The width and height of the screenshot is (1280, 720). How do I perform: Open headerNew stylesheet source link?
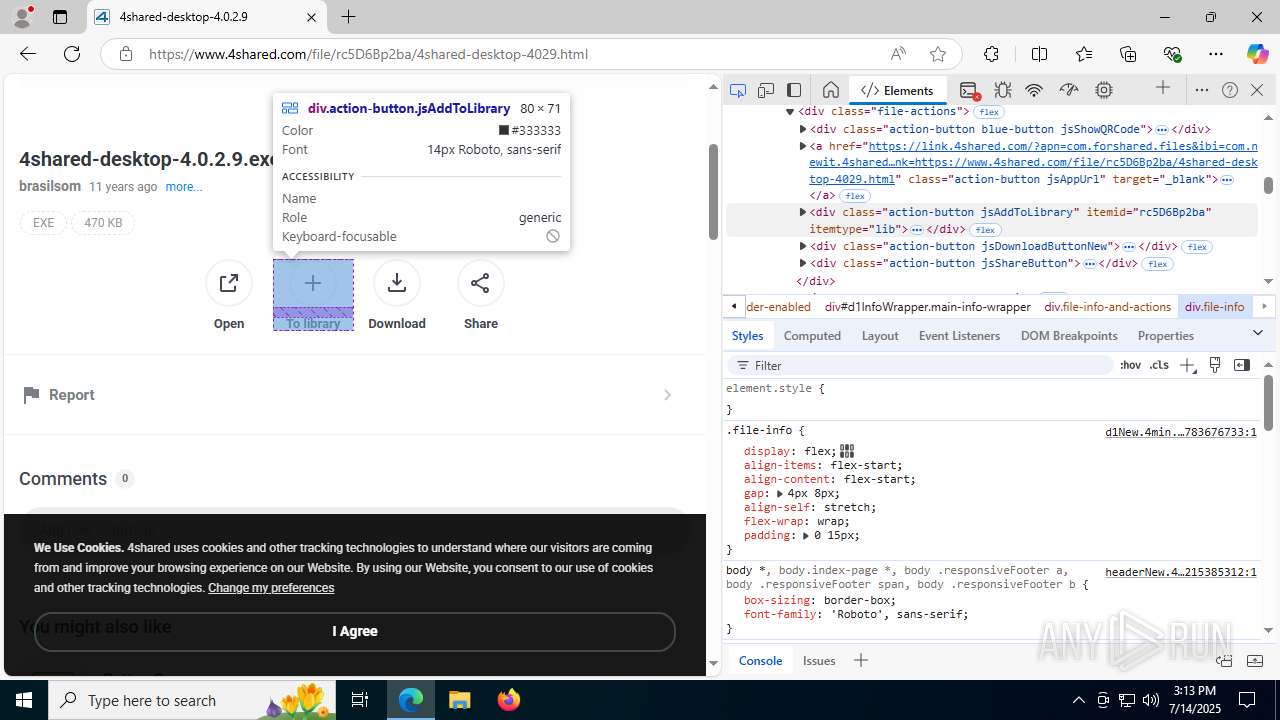pyautogui.click(x=1181, y=572)
